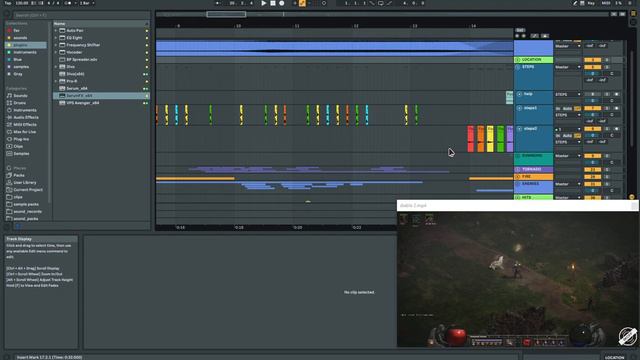The height and width of the screenshot is (360, 640).
Task: Expand the Frequency Shifter entry
Action: pos(56,45)
